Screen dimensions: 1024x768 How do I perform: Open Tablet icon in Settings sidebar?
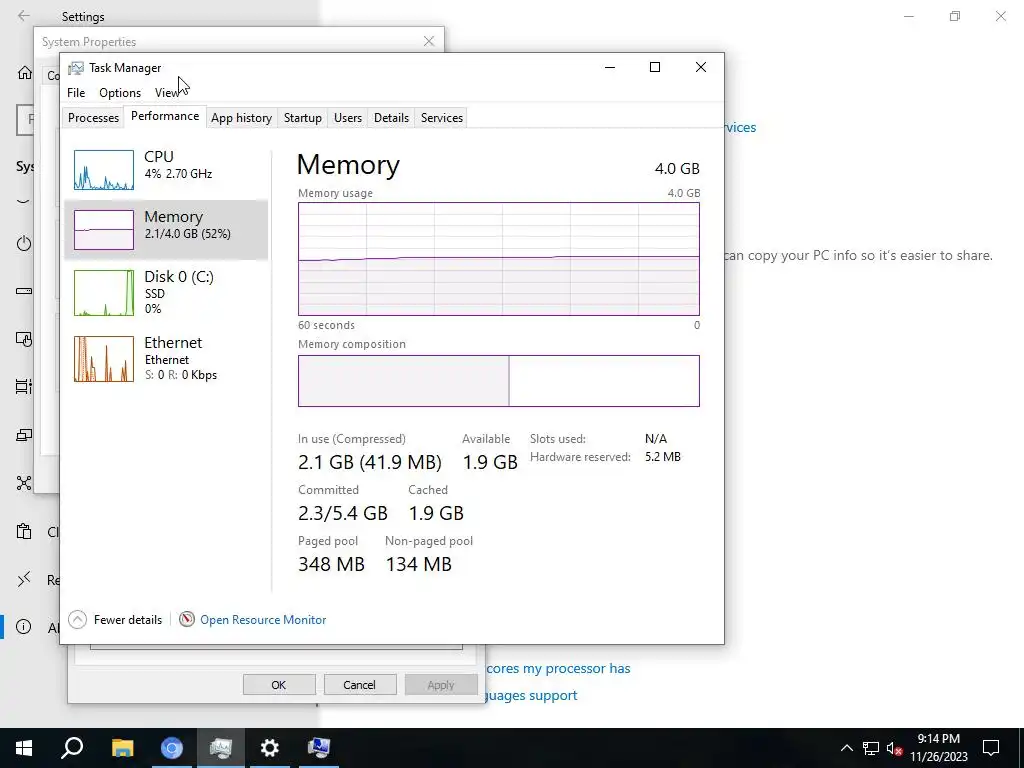pyautogui.click(x=24, y=339)
